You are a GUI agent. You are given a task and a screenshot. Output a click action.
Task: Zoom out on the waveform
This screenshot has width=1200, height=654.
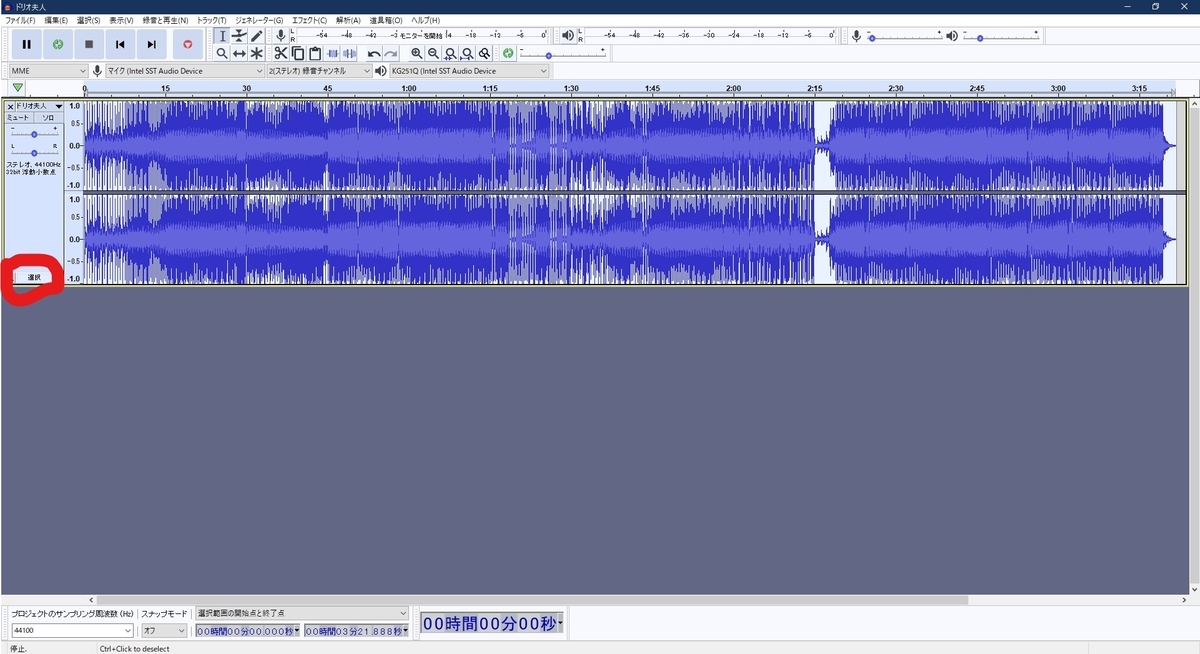pos(433,53)
